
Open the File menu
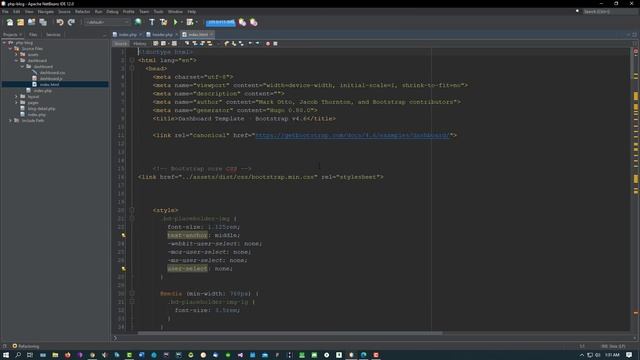[x=5, y=11]
